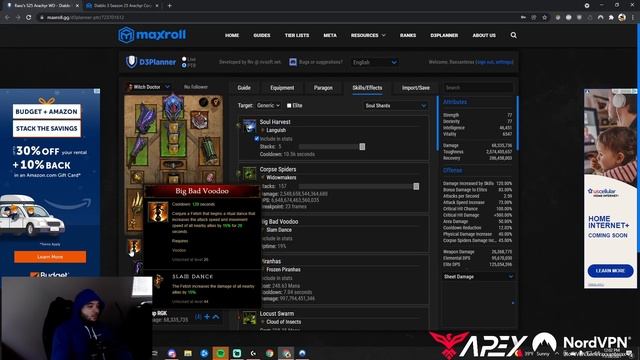Adjust the Corpse Spiders stacks slider
Image resolution: width=640 pixels, height=360 pixels.
(416, 186)
